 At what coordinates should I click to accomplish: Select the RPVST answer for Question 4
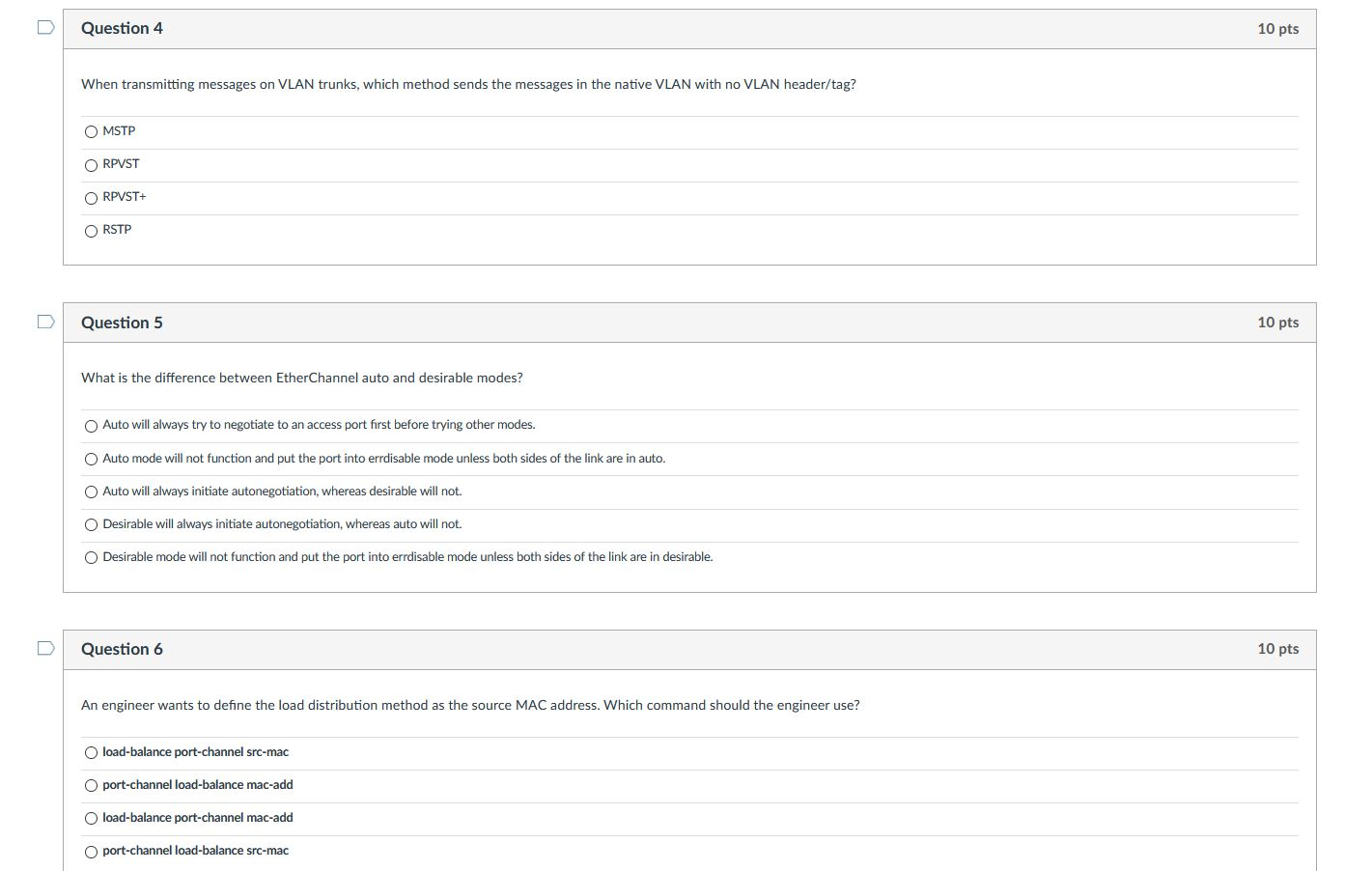[x=91, y=164]
